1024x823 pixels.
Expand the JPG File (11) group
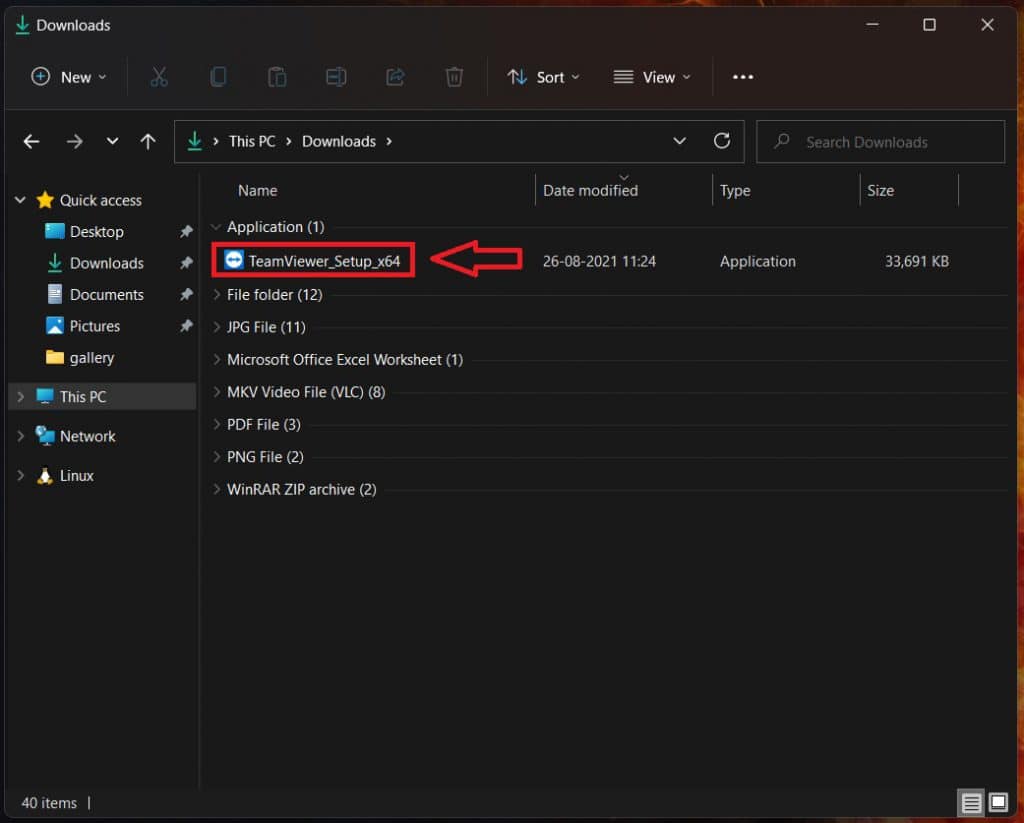click(216, 327)
